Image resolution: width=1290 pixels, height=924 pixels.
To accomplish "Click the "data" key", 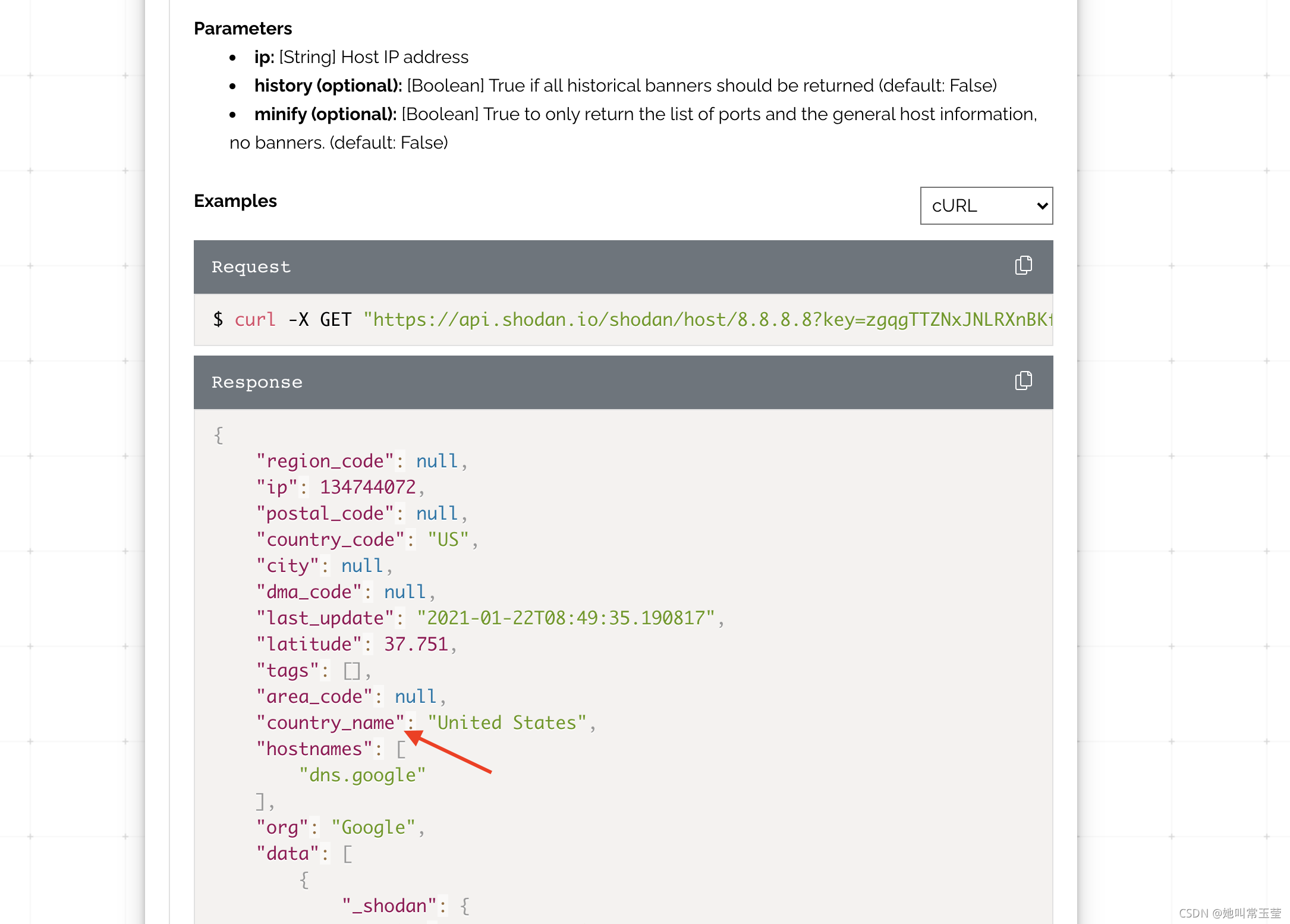I will click(x=288, y=853).
